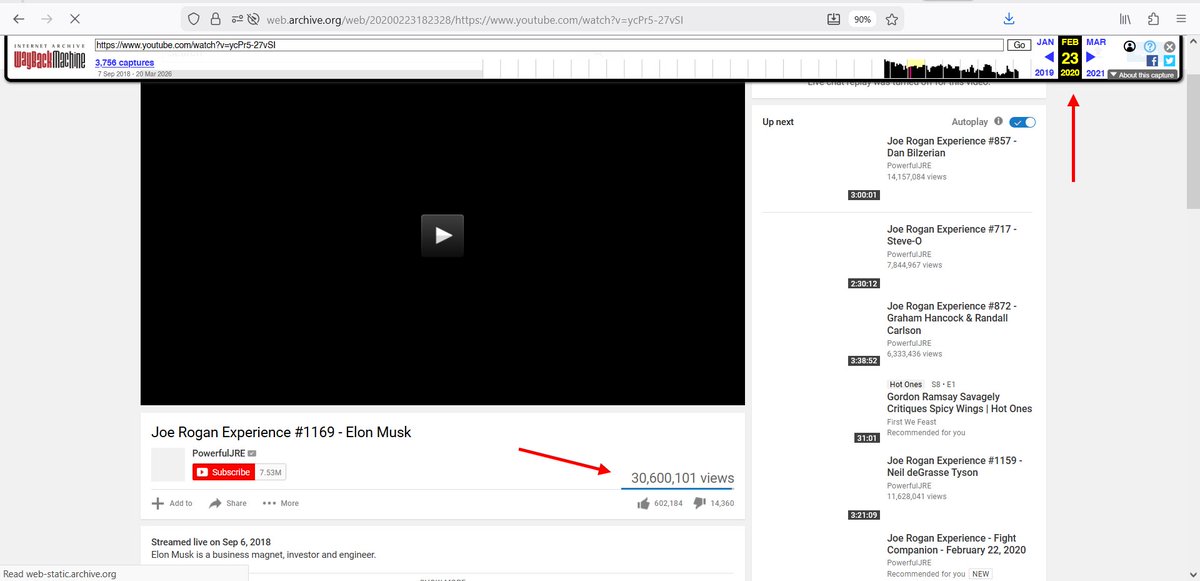Open Joe Rogan Experience #717 Steve-O
Viewport: 1200px width, 581px height.
pos(951,235)
